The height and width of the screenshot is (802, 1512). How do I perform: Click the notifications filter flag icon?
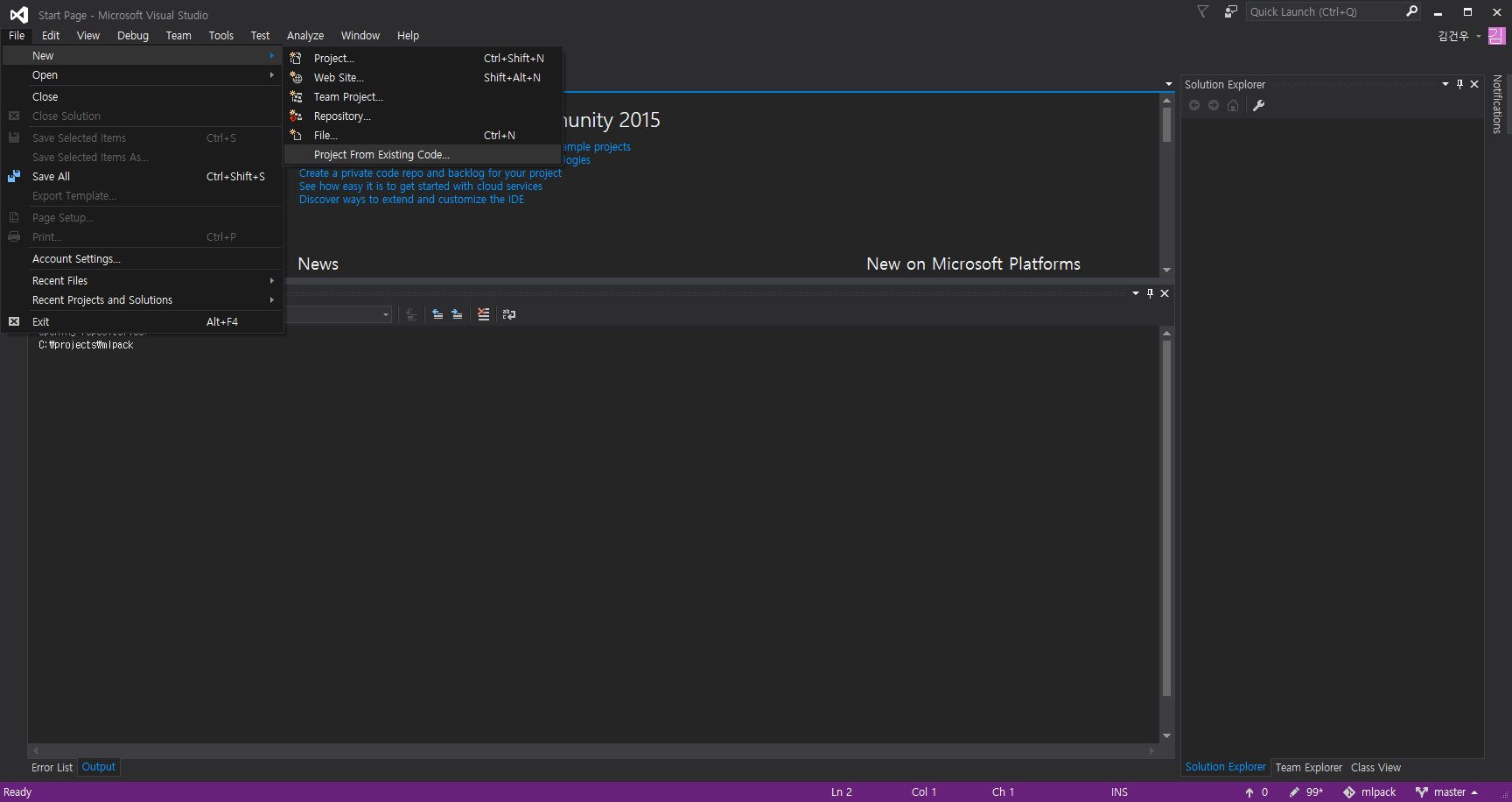click(x=1203, y=12)
